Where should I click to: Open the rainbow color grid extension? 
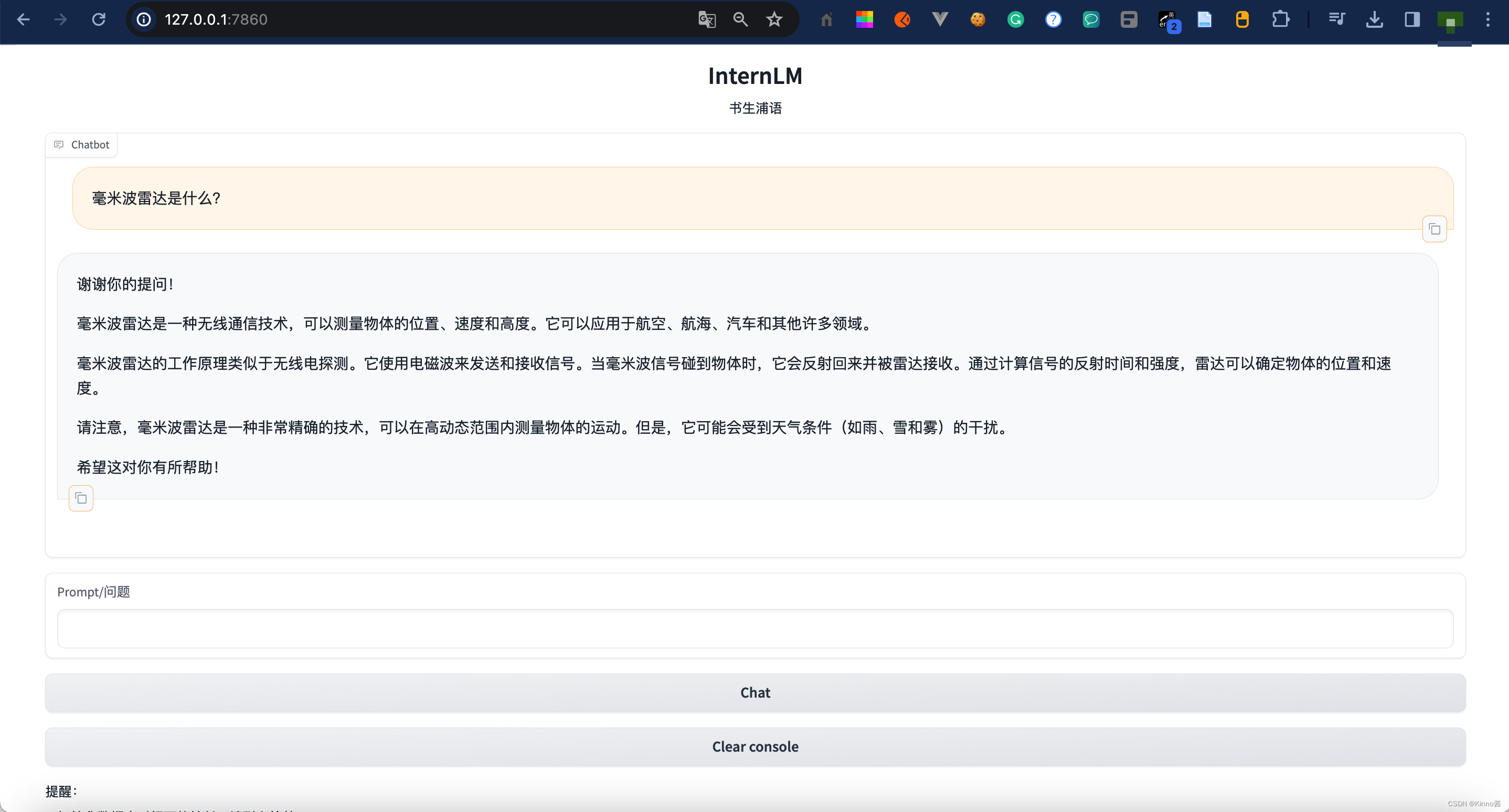coord(864,20)
